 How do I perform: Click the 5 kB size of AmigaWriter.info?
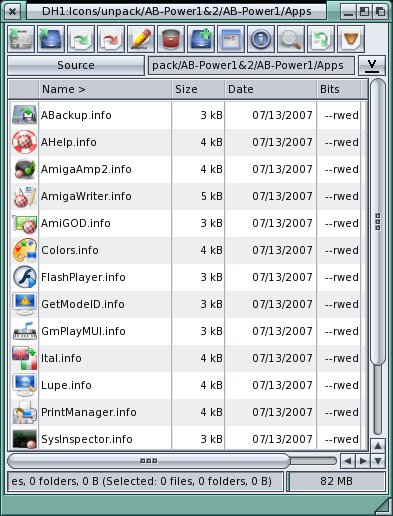point(211,196)
